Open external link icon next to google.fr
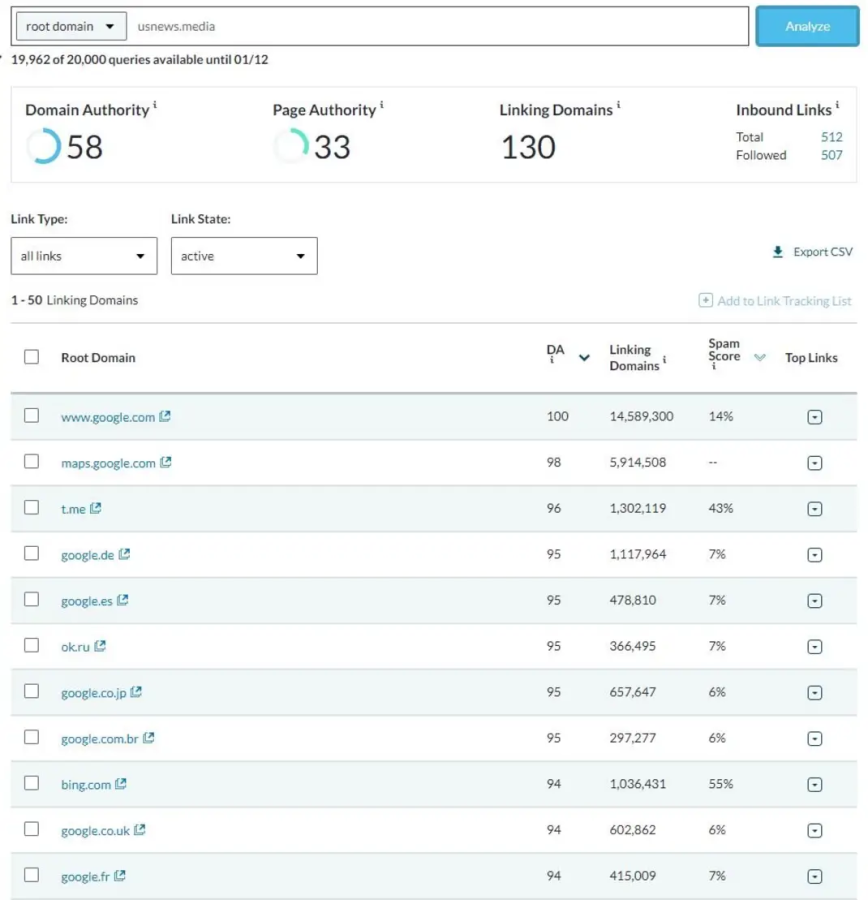Screen dimensions: 868x900 pos(119,875)
